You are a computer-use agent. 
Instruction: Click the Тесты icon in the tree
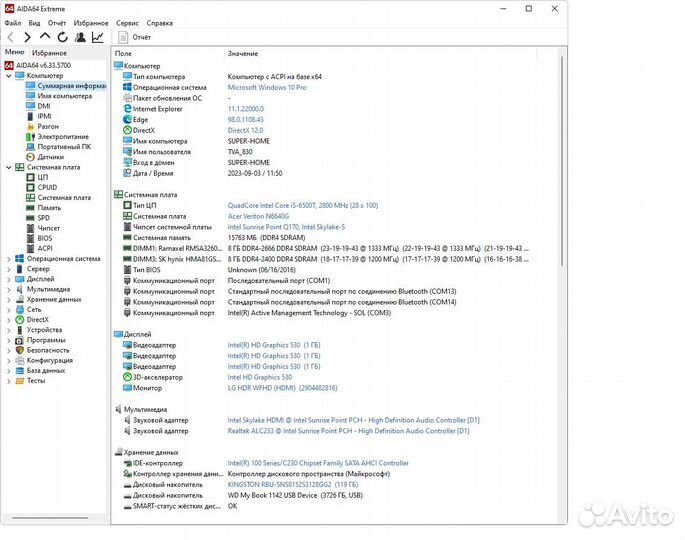point(20,381)
